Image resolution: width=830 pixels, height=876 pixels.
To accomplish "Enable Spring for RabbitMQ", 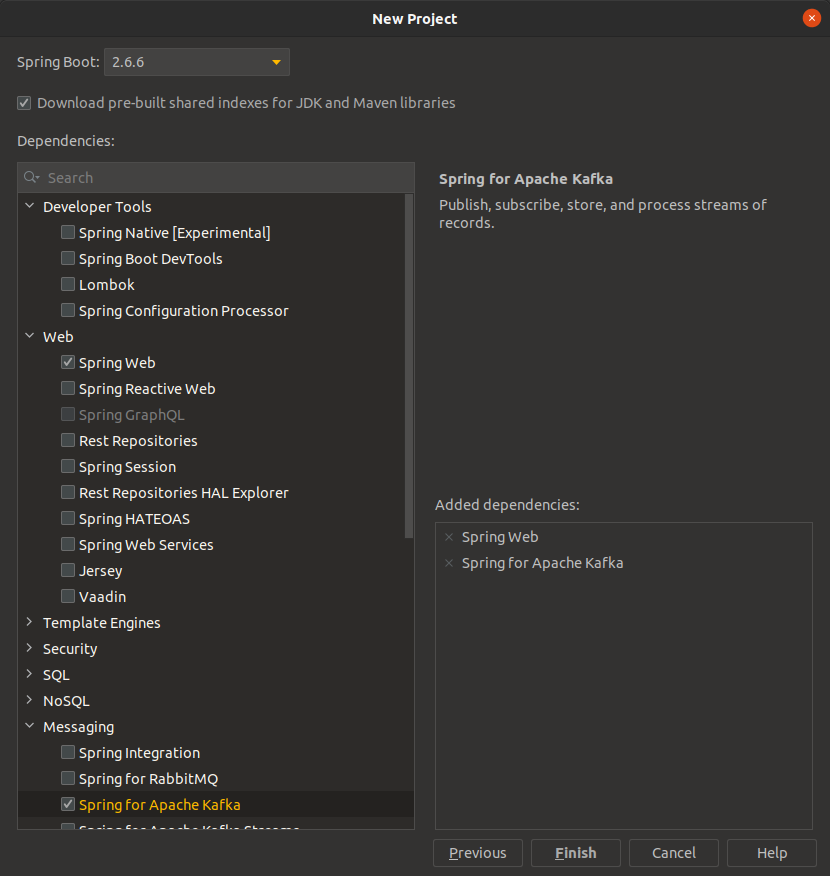I will [68, 778].
